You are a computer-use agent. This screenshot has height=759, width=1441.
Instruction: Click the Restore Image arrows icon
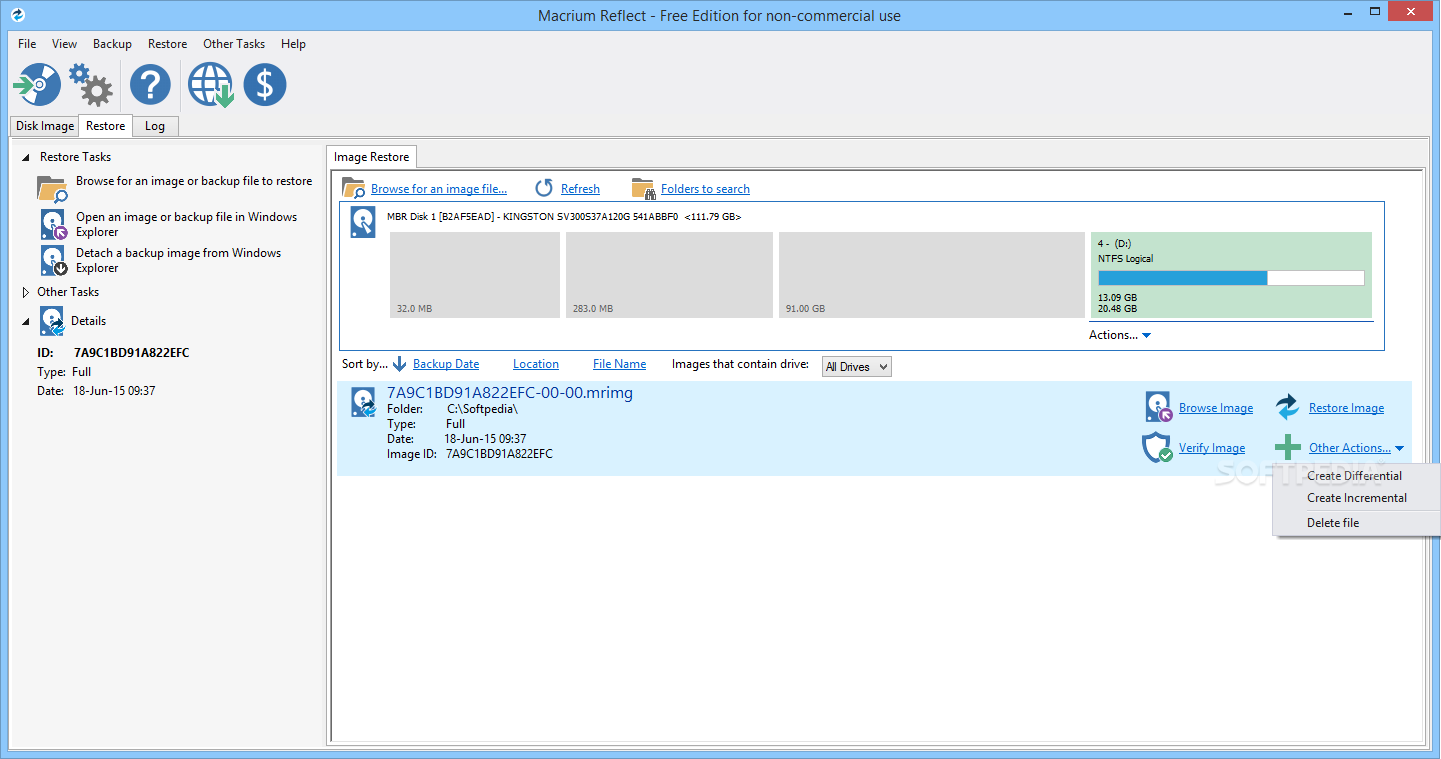[1287, 407]
